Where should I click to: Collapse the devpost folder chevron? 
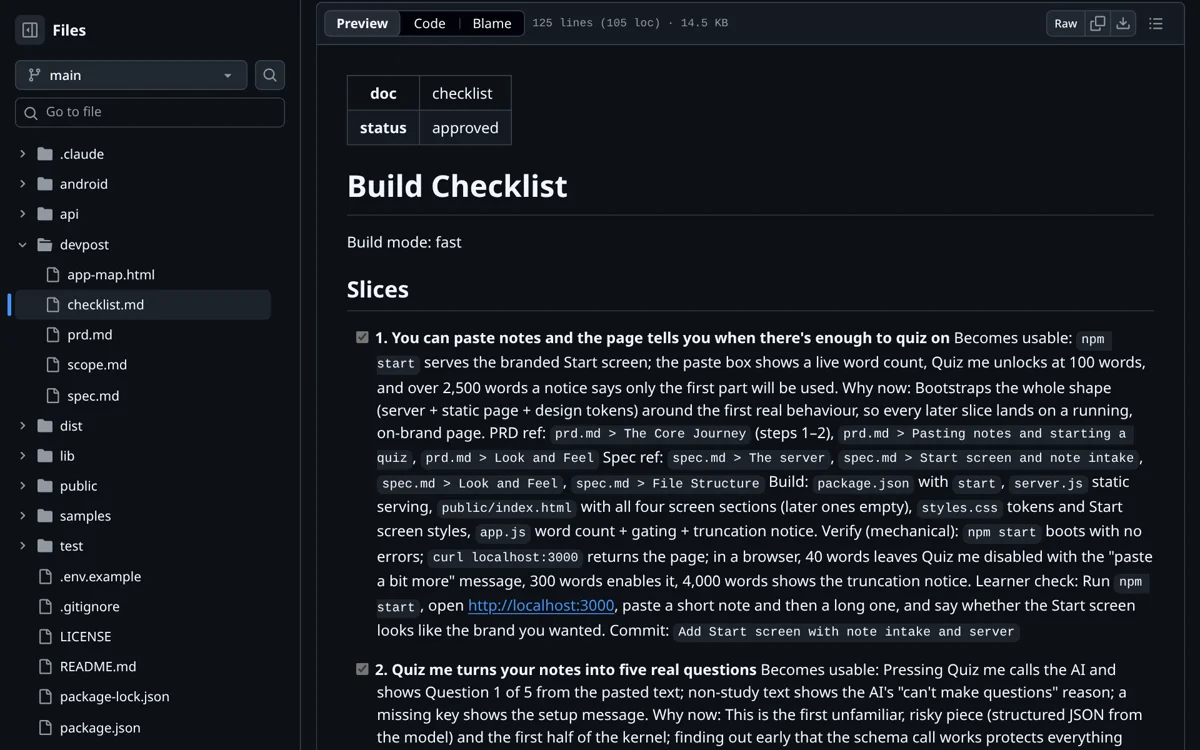click(x=23, y=244)
